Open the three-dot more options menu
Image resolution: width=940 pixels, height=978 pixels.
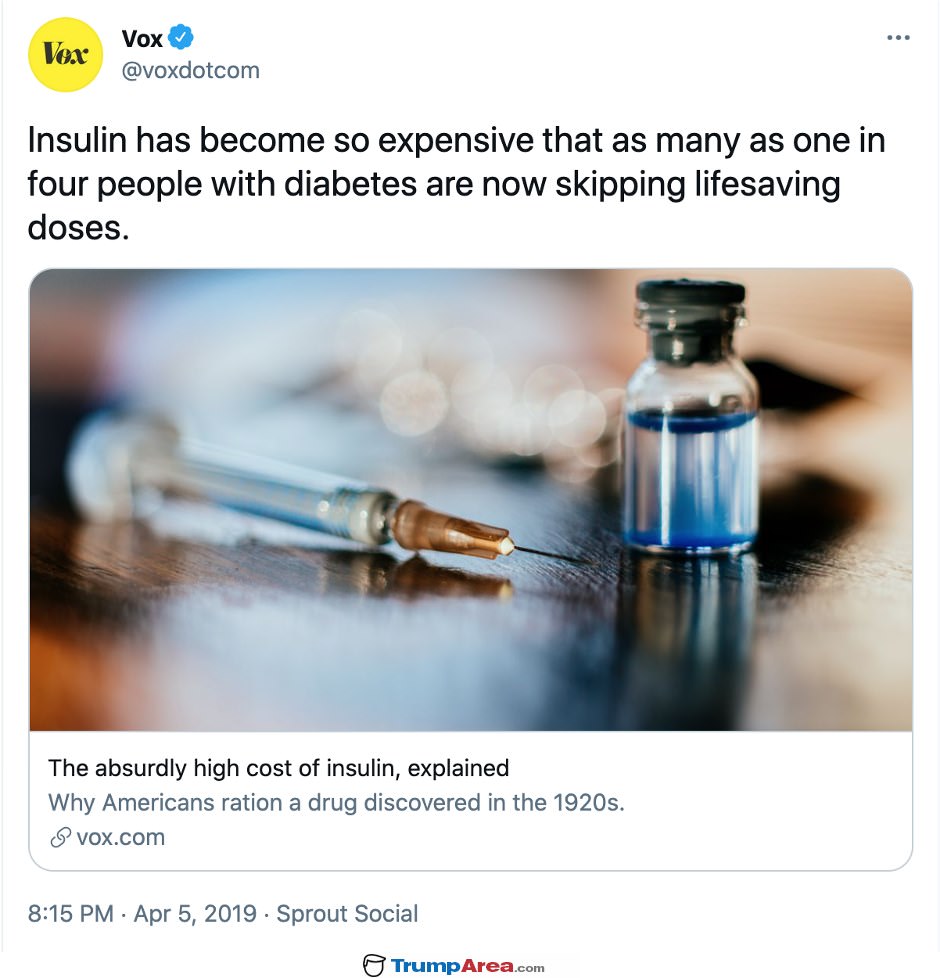[898, 38]
